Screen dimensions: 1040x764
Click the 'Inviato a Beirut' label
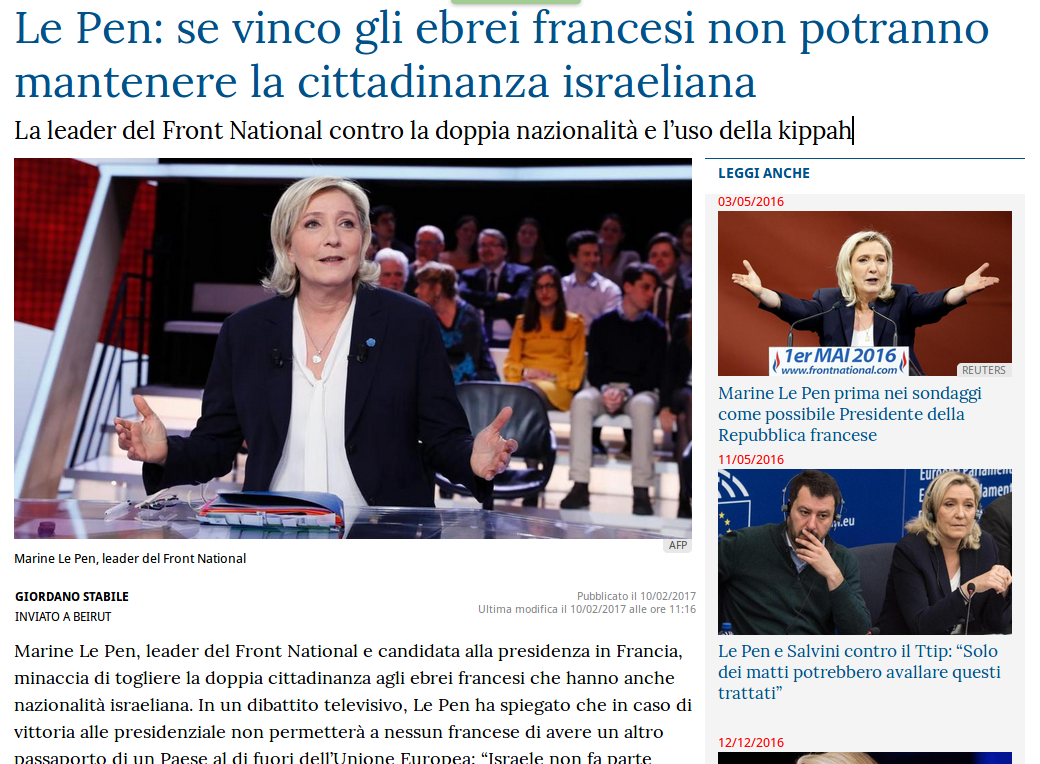pyautogui.click(x=63, y=616)
